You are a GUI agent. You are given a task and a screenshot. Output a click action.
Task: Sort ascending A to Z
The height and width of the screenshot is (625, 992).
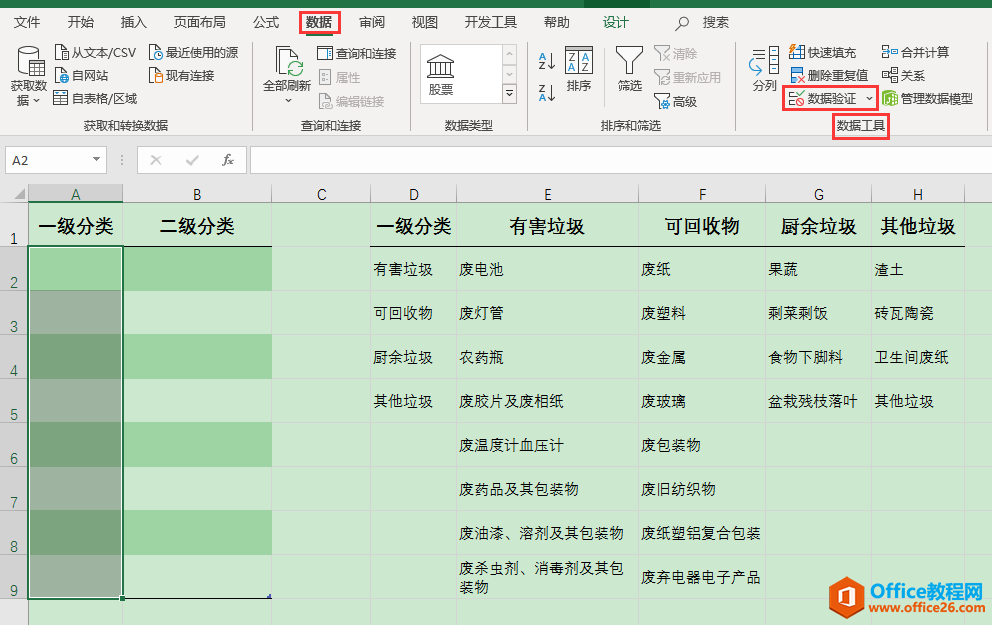[547, 61]
